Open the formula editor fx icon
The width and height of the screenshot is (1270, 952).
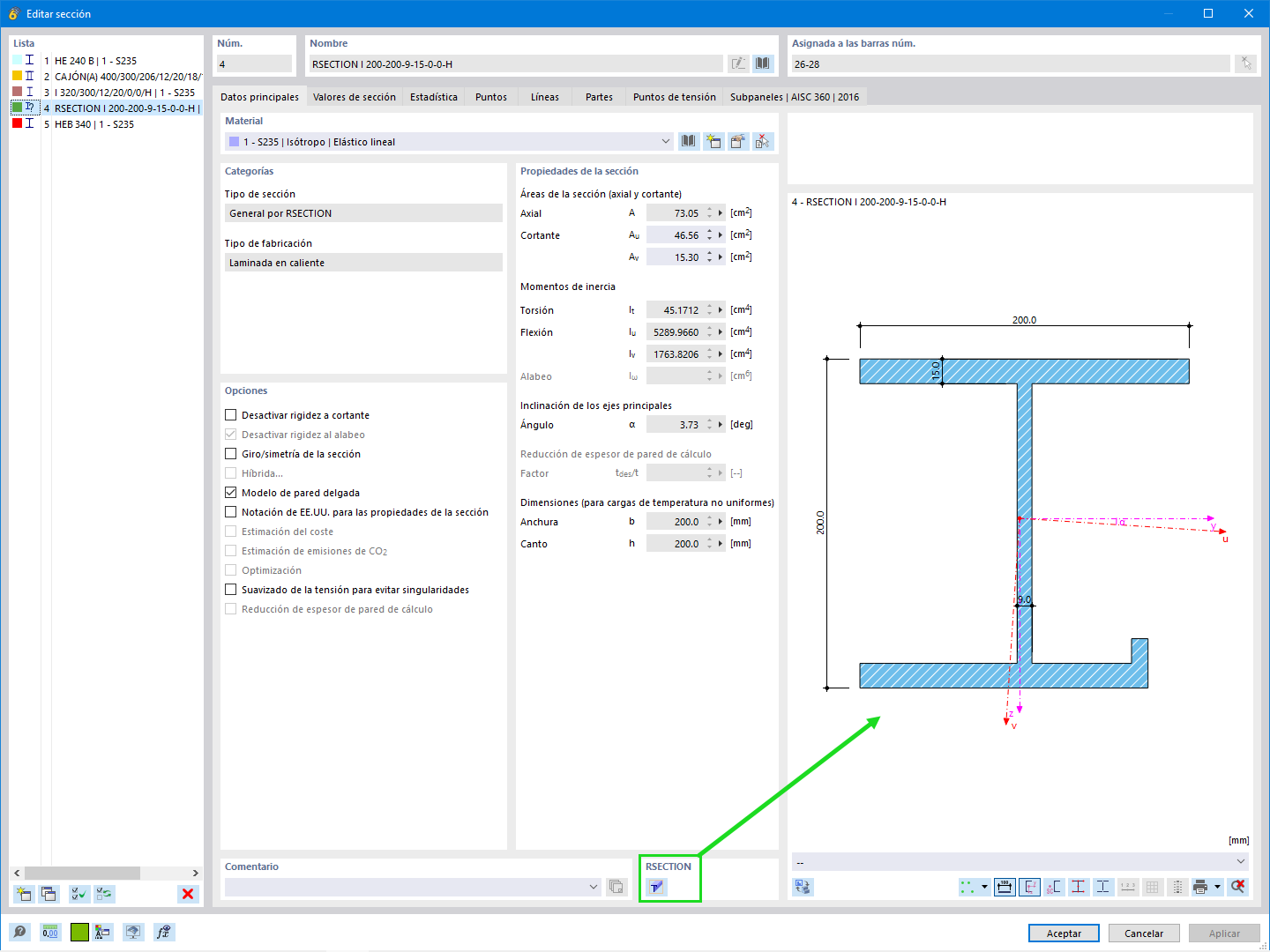164,932
